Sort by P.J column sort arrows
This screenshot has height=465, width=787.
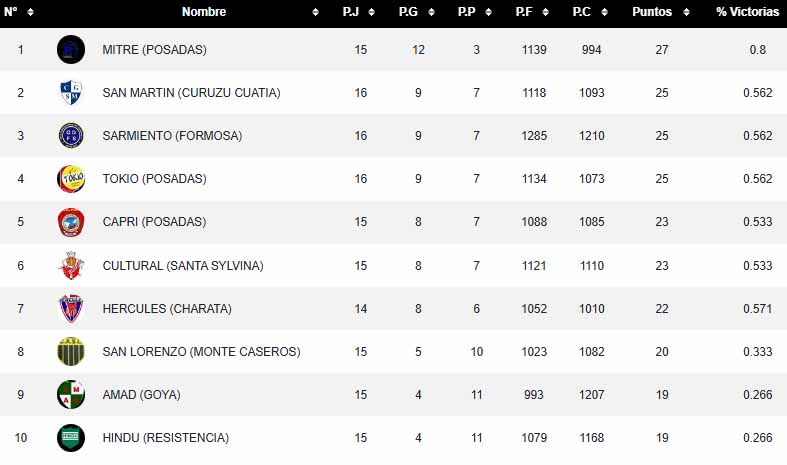(371, 12)
